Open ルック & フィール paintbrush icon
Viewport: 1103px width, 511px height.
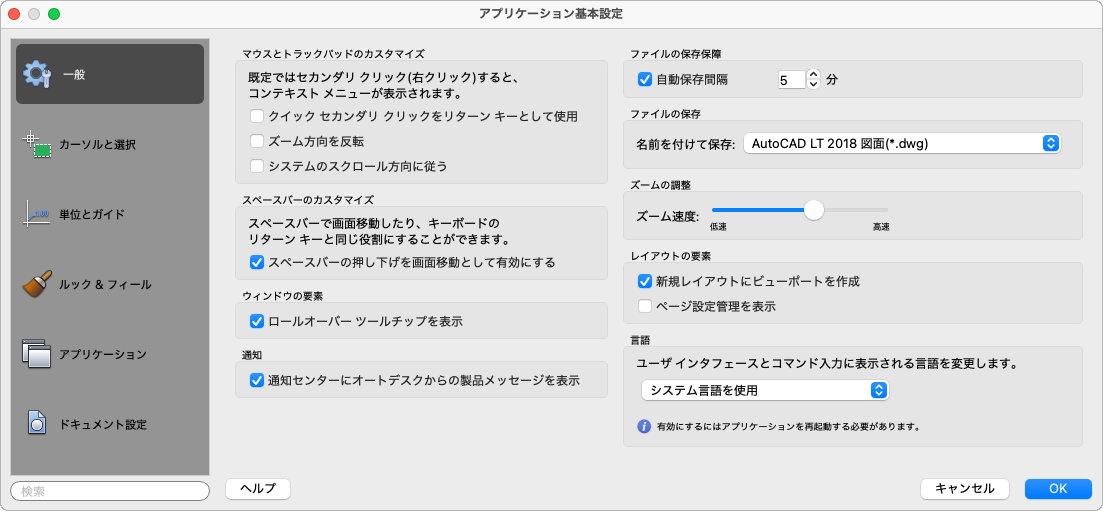point(37,284)
